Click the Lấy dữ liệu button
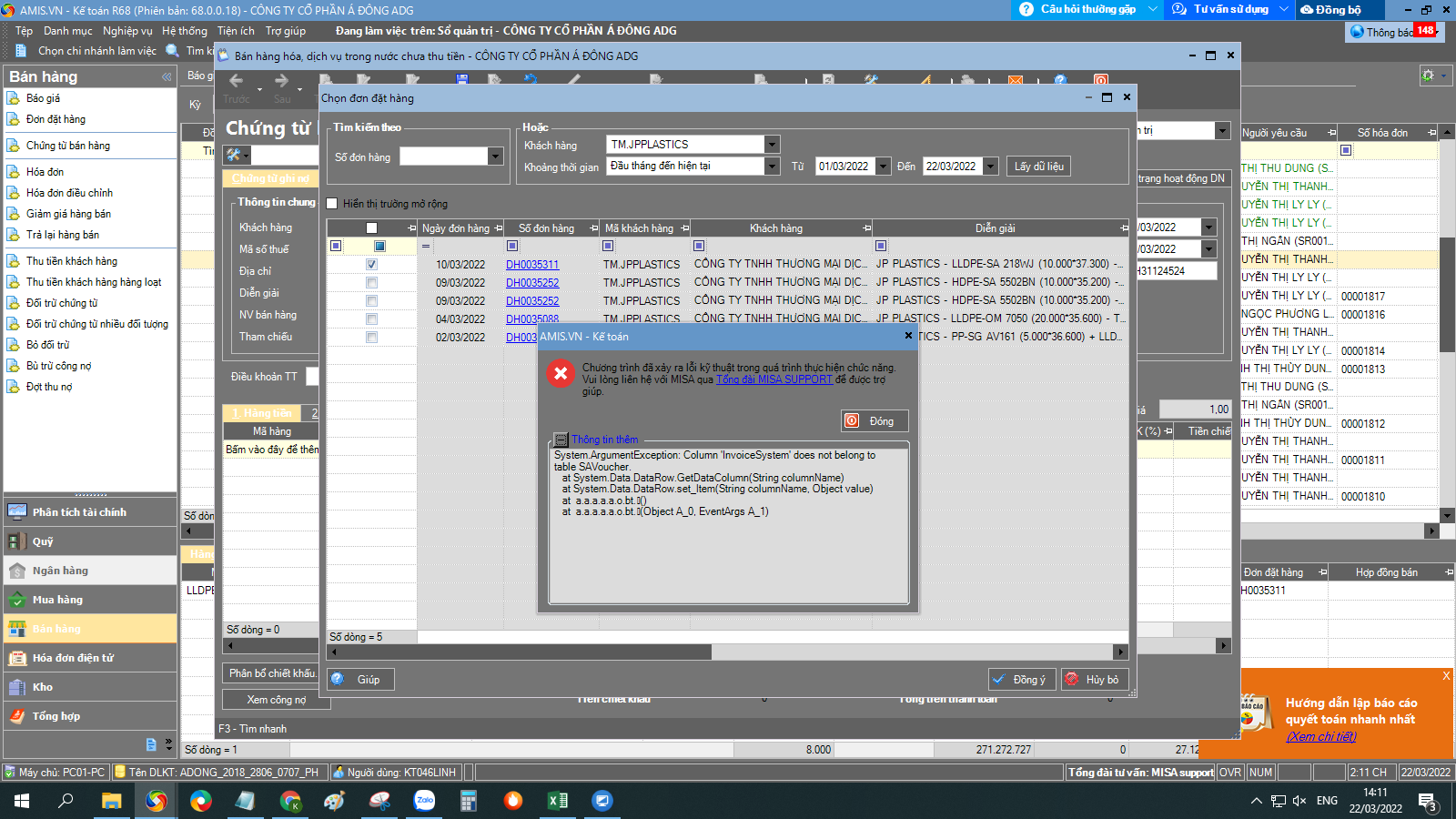This screenshot has height=819, width=1456. pyautogui.click(x=1038, y=167)
